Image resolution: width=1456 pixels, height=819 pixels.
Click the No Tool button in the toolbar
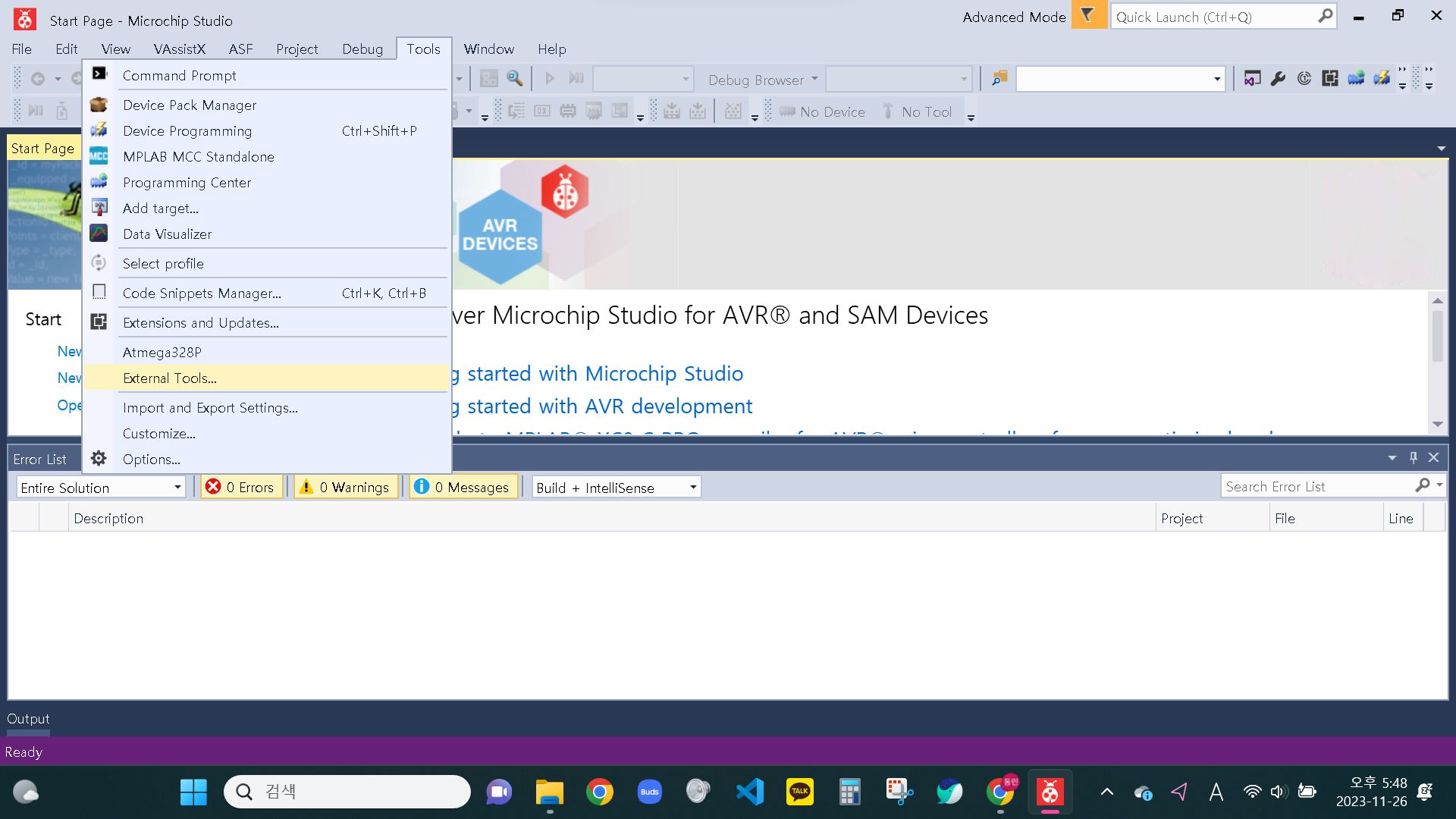(x=918, y=112)
